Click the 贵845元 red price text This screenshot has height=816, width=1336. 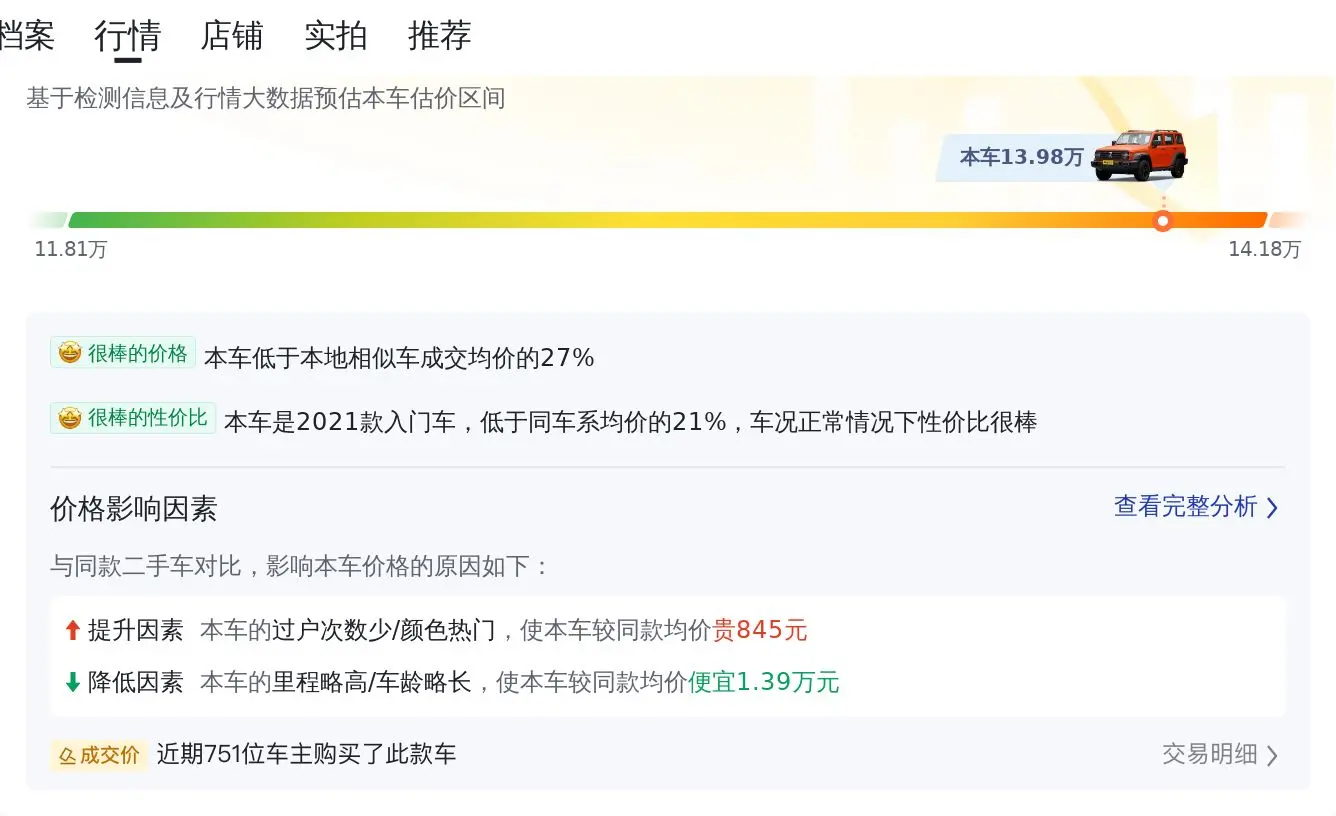(760, 630)
